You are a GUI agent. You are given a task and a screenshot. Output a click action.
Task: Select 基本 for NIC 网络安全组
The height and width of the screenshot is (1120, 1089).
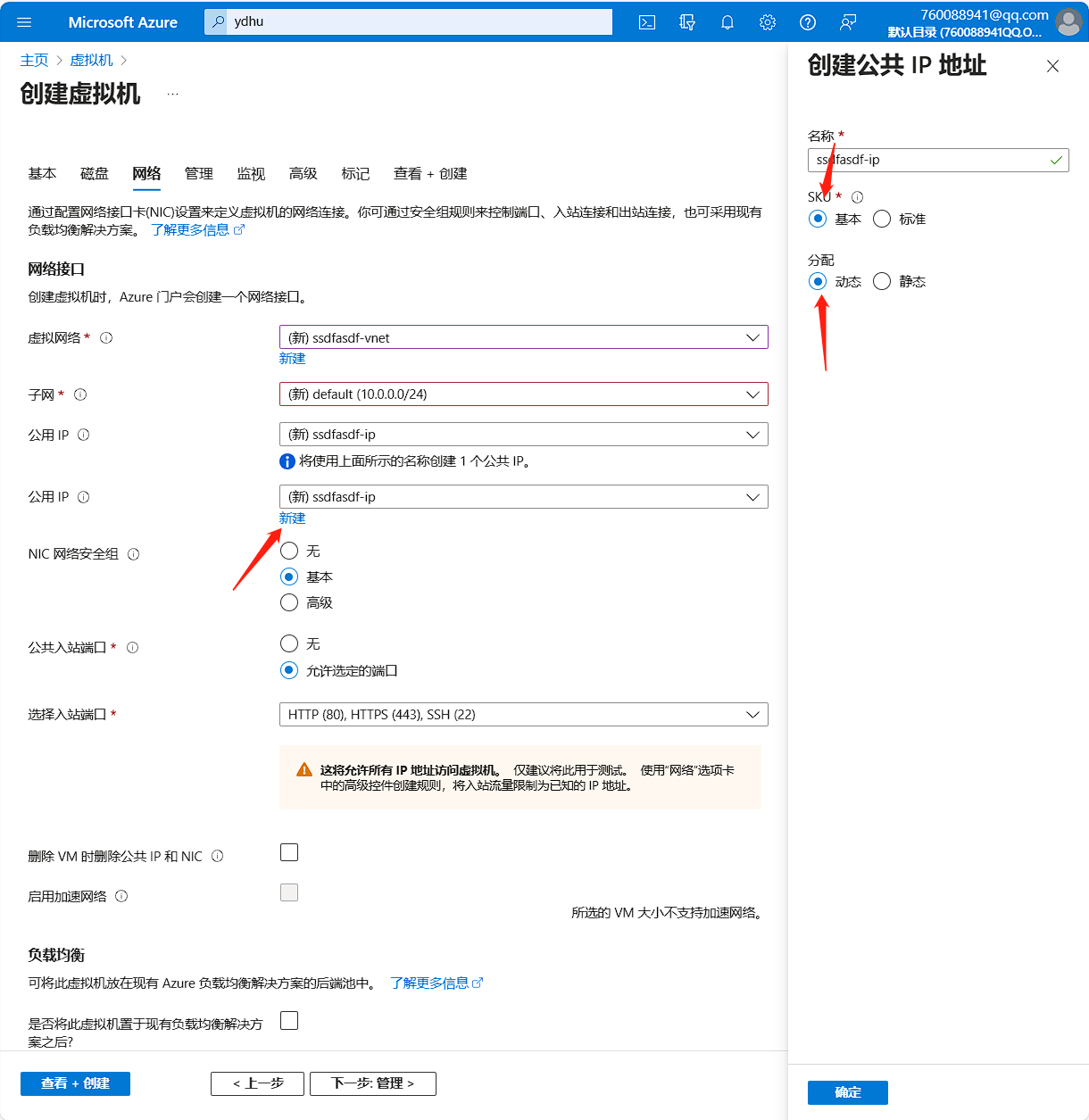click(289, 577)
